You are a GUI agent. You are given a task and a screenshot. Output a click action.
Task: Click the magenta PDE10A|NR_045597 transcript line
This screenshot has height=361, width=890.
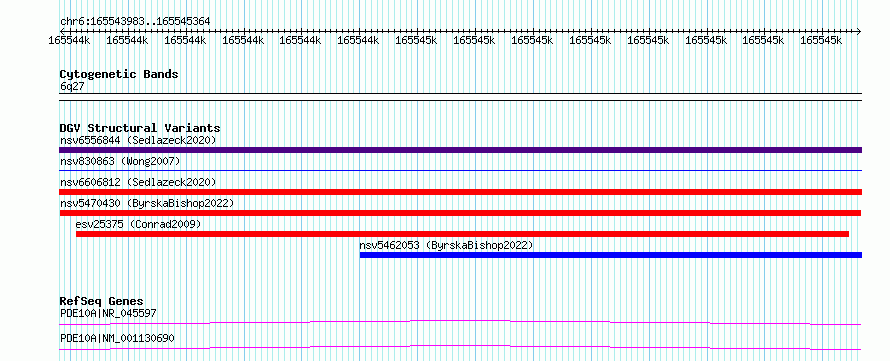click(460, 322)
